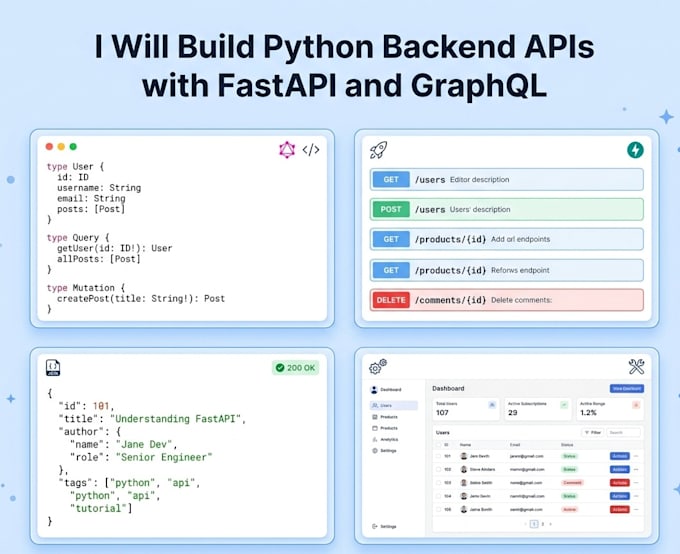Viewport: 680px width, 554px height.
Task: Open the more options dash for row 102
Action: 636,469
